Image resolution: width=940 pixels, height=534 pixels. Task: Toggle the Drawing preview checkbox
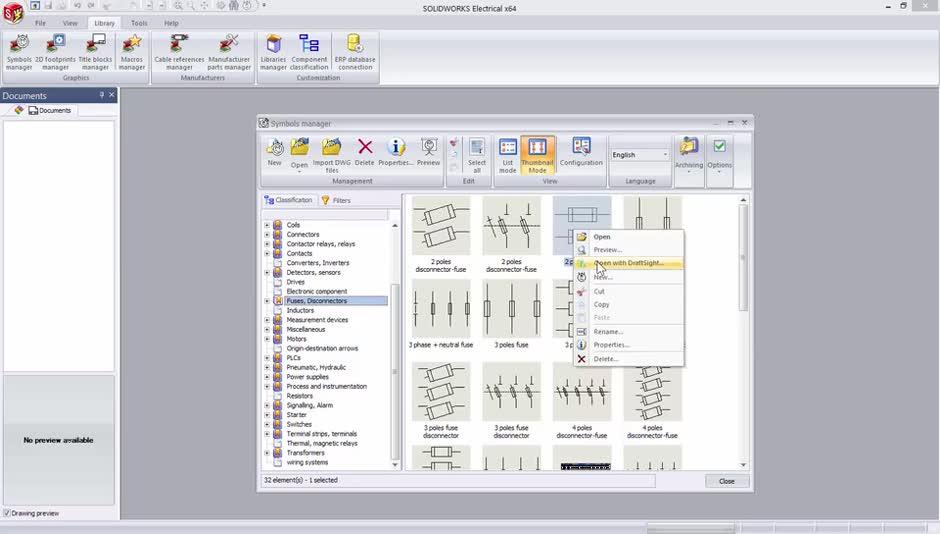(7, 513)
